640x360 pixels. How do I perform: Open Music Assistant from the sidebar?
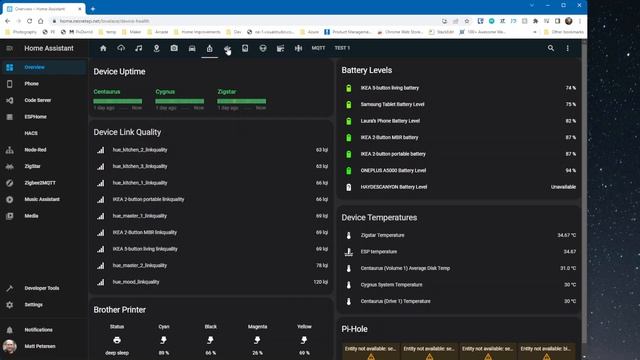coord(43,199)
